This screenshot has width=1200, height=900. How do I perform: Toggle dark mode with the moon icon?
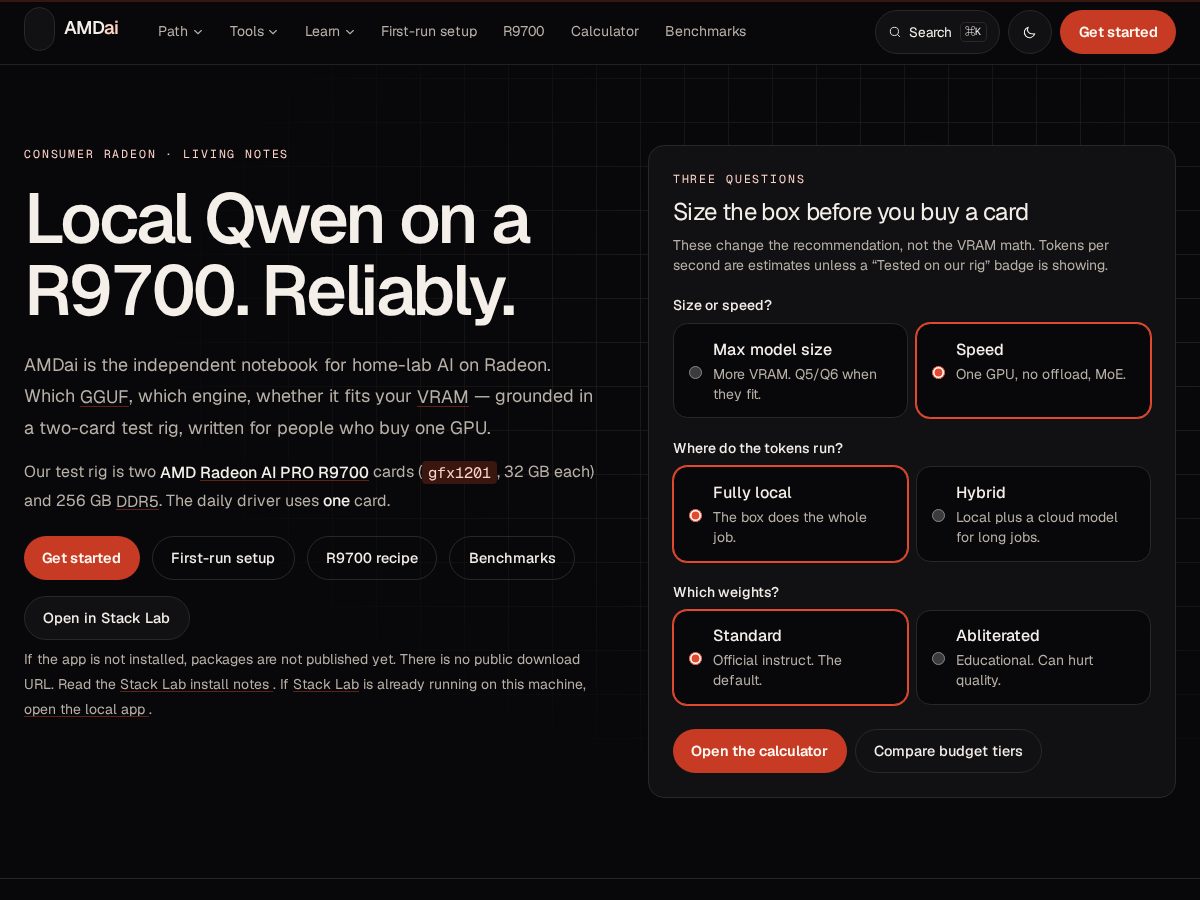1030,32
